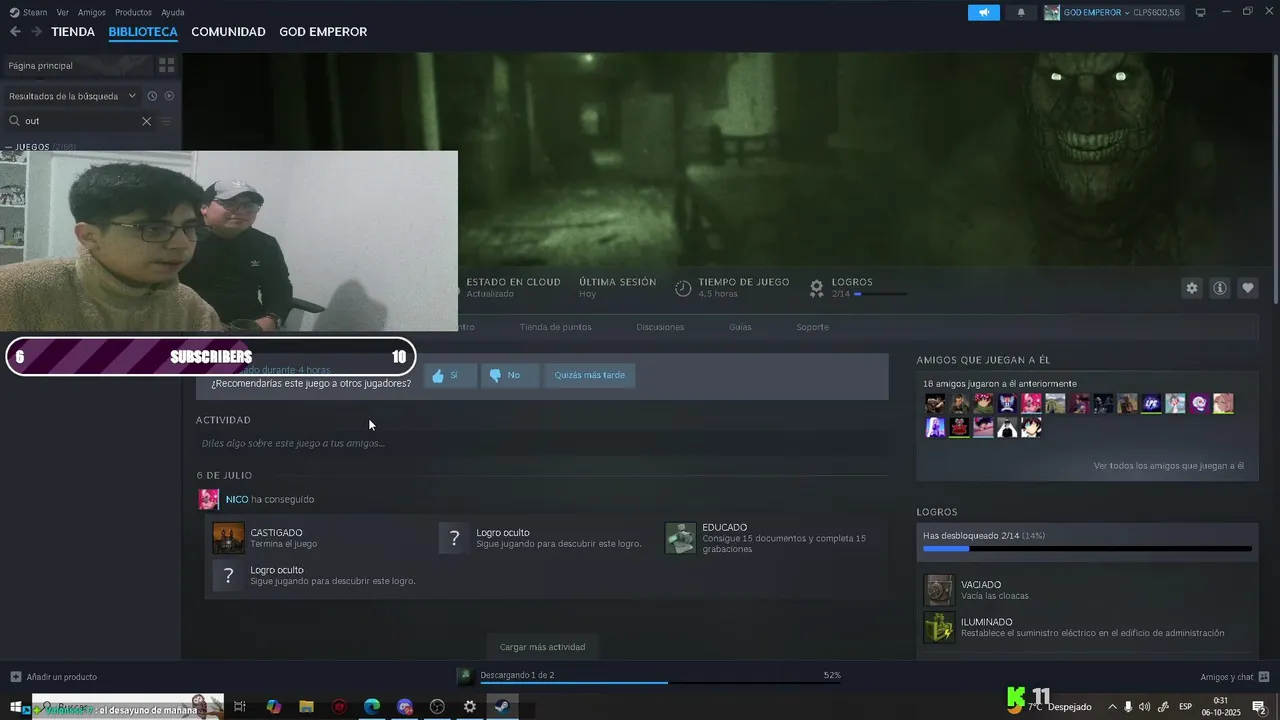The width and height of the screenshot is (1280, 720).
Task: Open the CASTIGADO achievement icon
Action: pyautogui.click(x=228, y=538)
